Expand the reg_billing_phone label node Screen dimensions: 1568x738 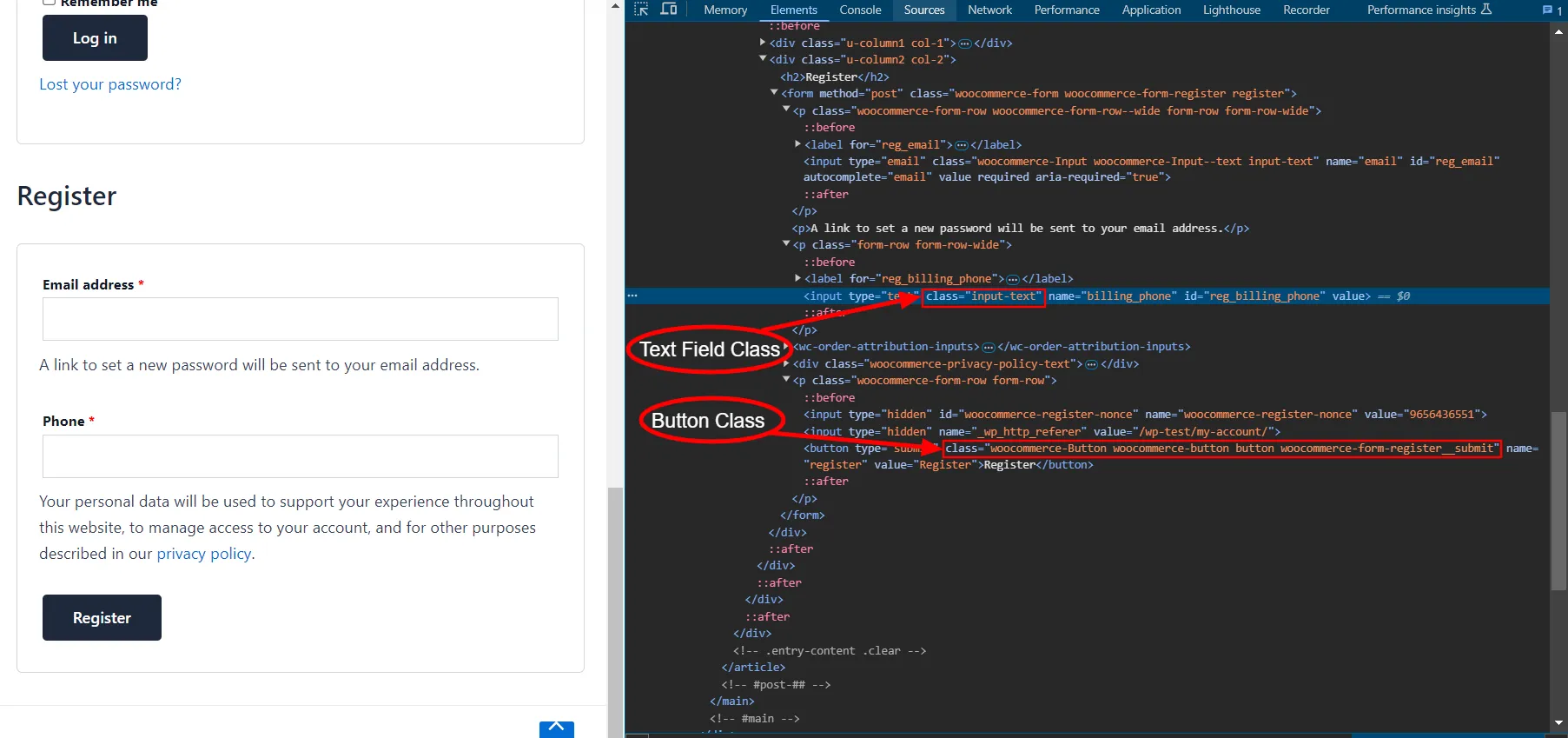[797, 278]
